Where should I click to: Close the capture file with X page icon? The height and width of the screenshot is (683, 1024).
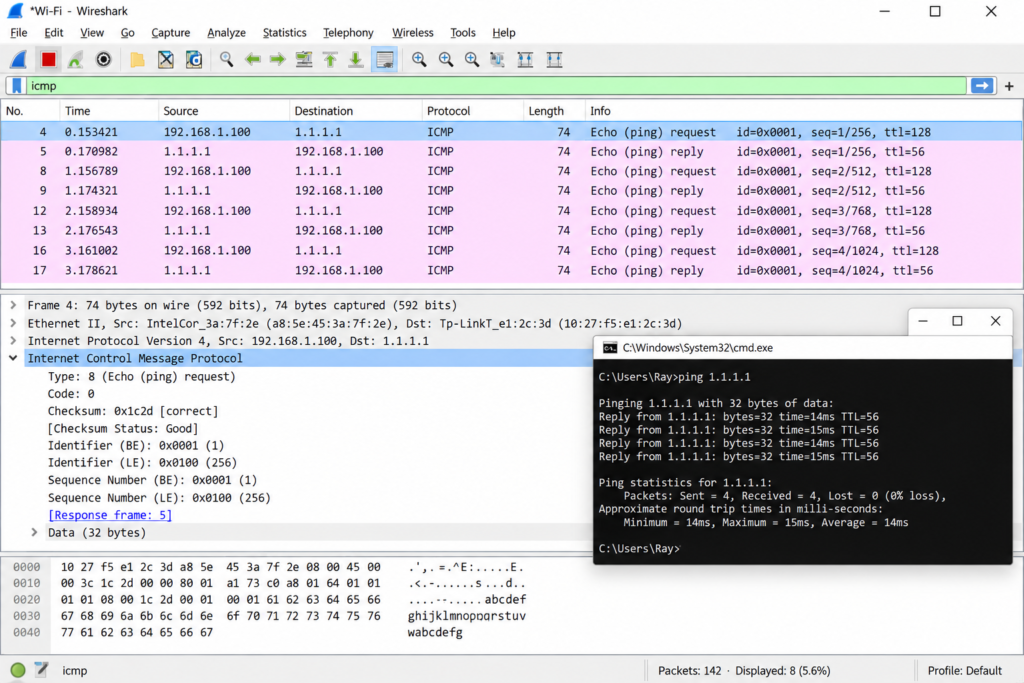click(166, 60)
